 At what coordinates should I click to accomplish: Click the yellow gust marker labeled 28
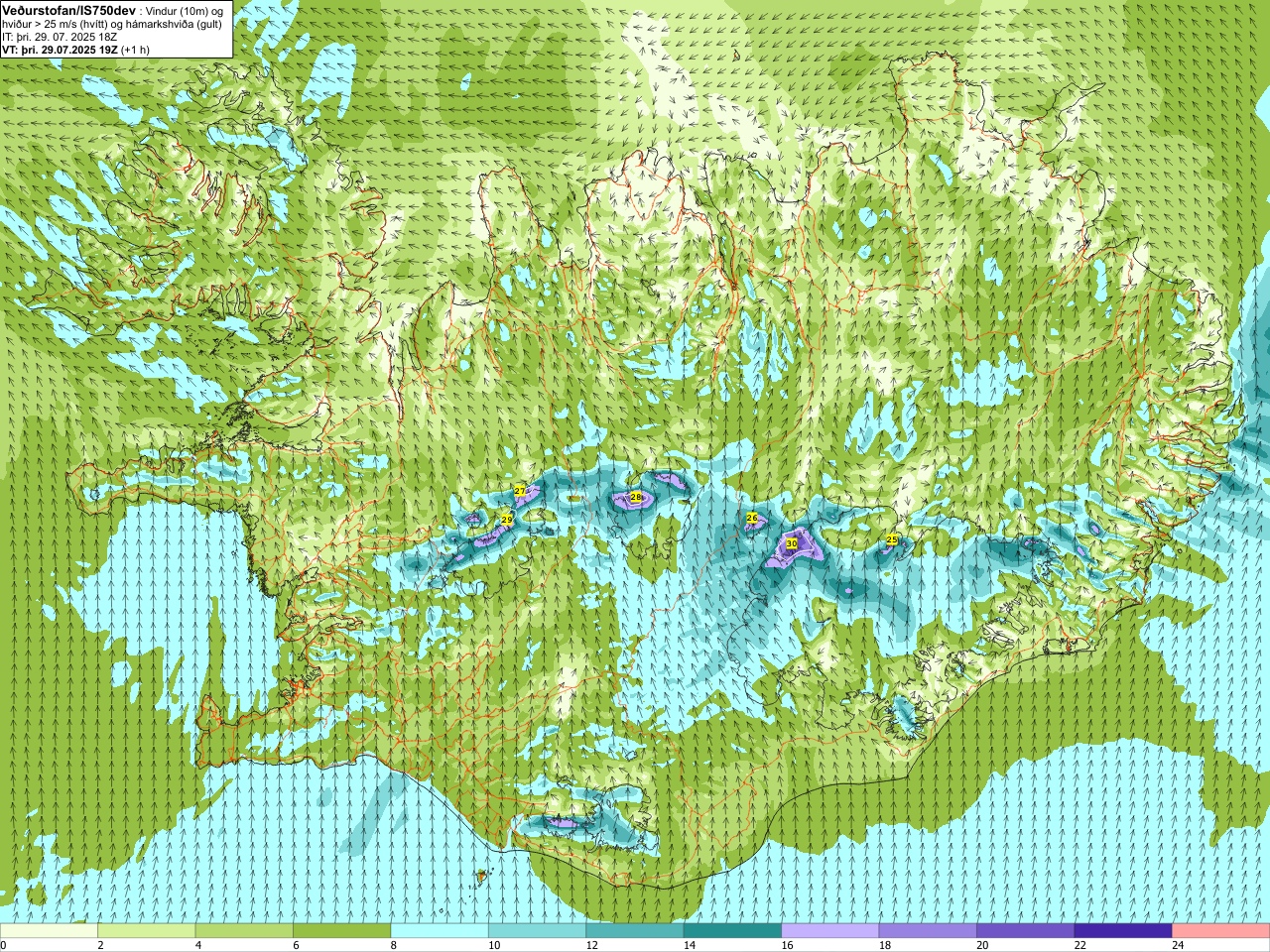click(x=636, y=497)
